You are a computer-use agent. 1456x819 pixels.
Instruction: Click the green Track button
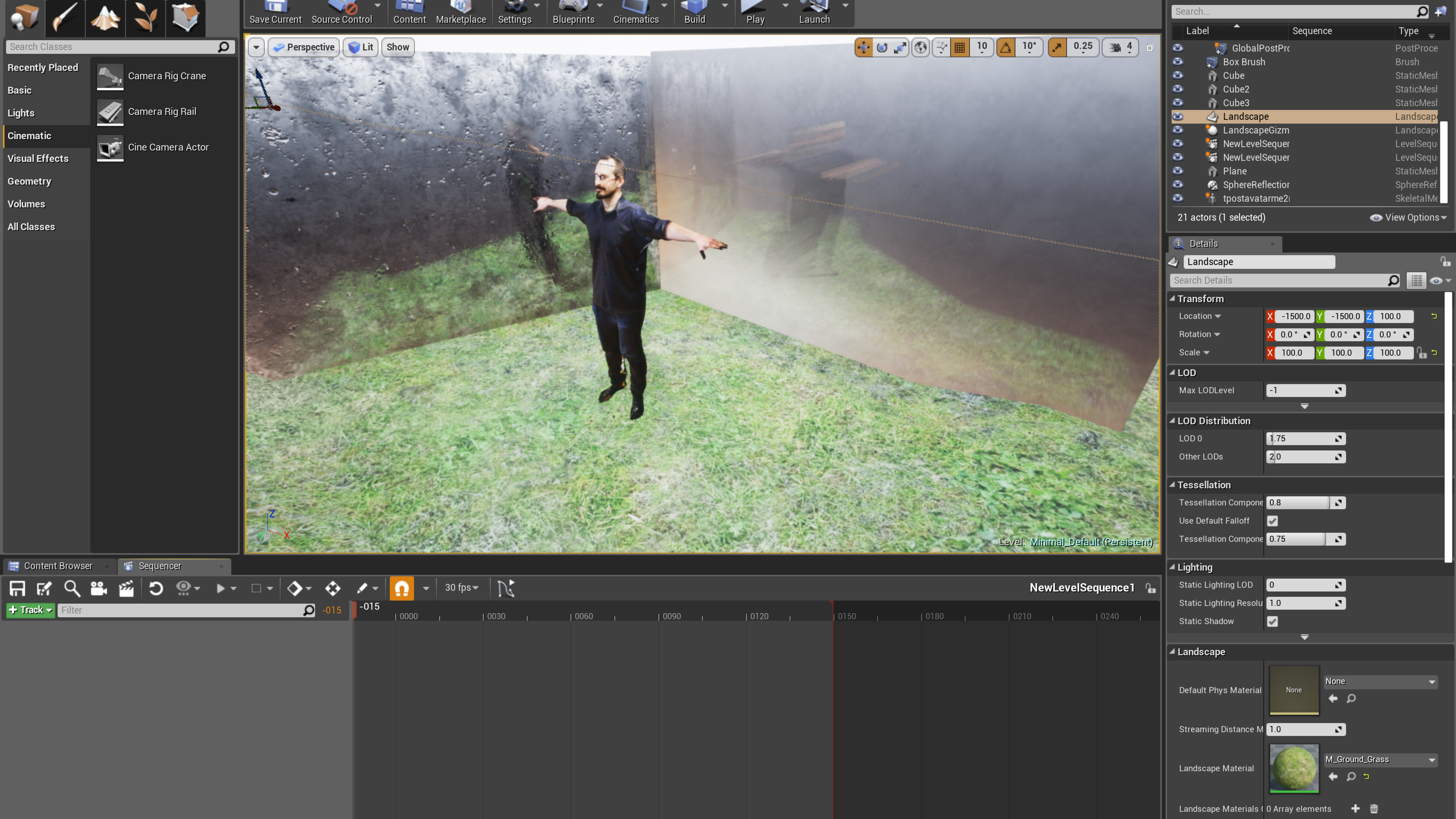31,610
